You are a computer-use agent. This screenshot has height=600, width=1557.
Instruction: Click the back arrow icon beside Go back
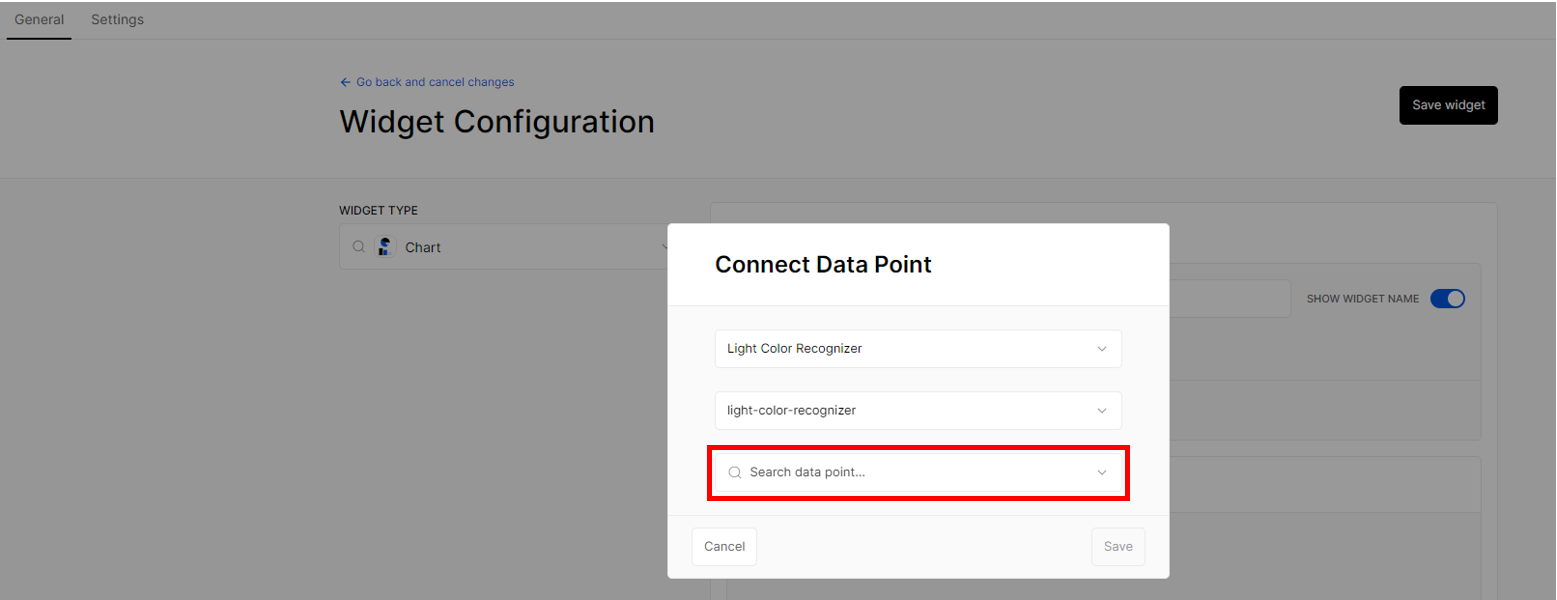click(345, 82)
